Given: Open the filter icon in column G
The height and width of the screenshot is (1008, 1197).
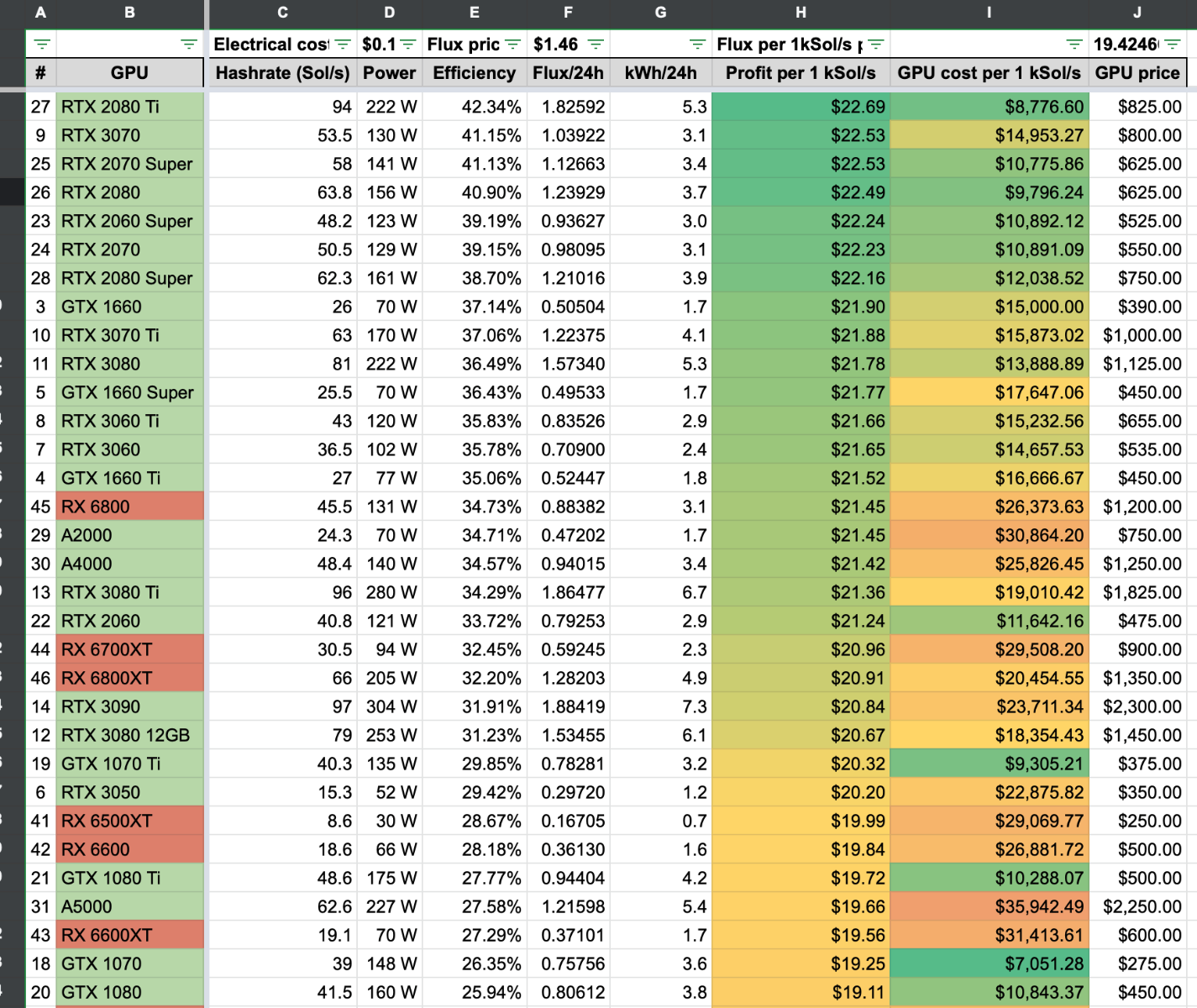Looking at the screenshot, I should pos(697,45).
